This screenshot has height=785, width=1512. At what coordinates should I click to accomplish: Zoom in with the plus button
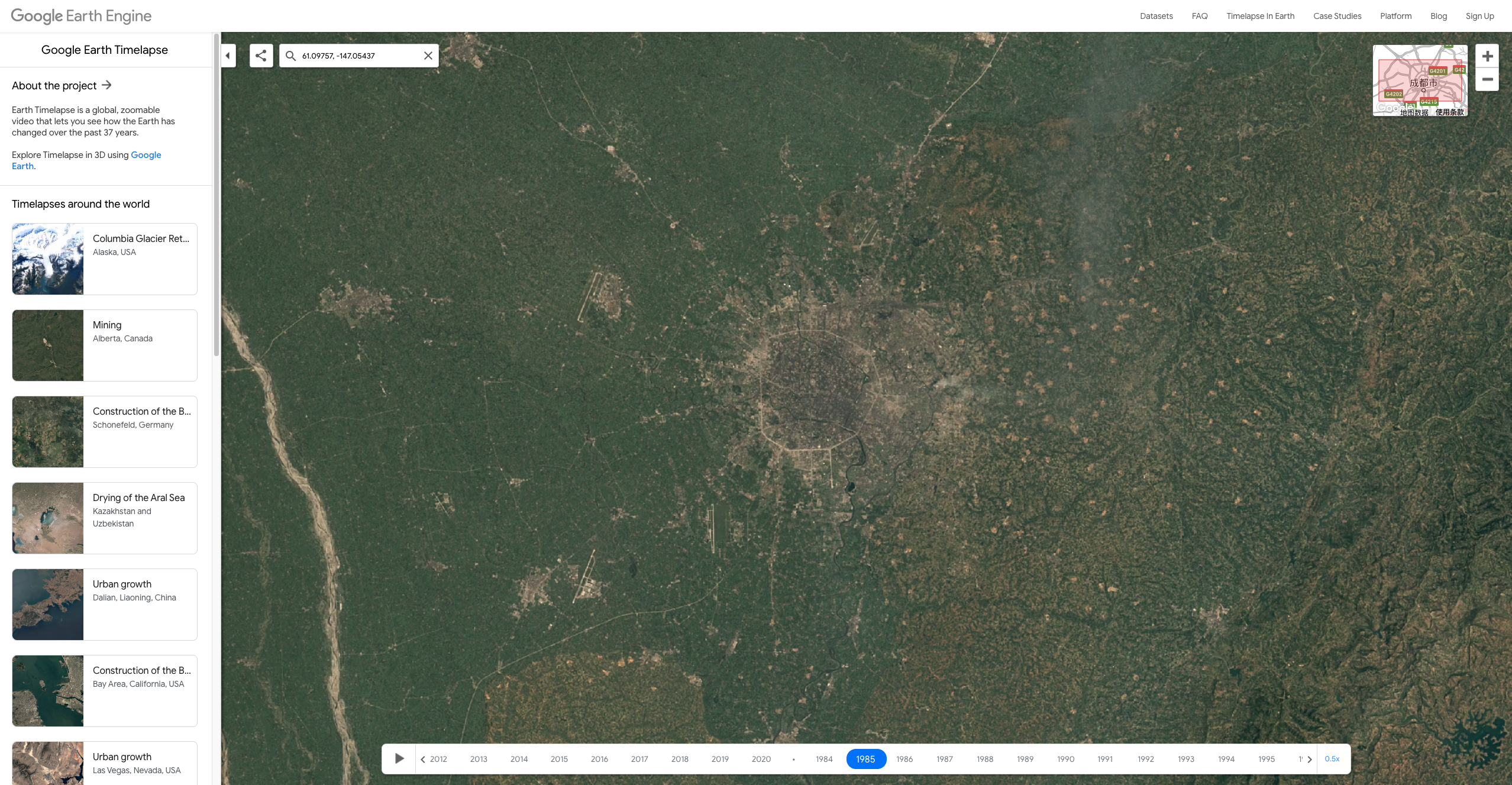point(1487,56)
